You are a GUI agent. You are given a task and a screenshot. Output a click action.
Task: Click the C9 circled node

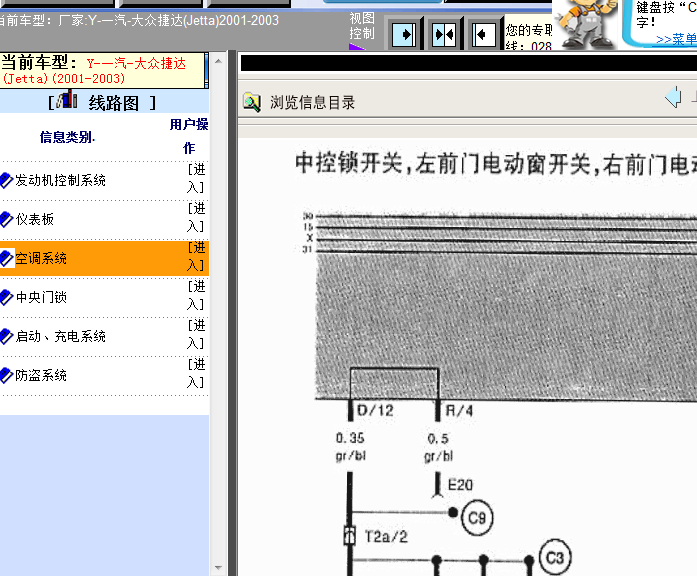tap(477, 518)
